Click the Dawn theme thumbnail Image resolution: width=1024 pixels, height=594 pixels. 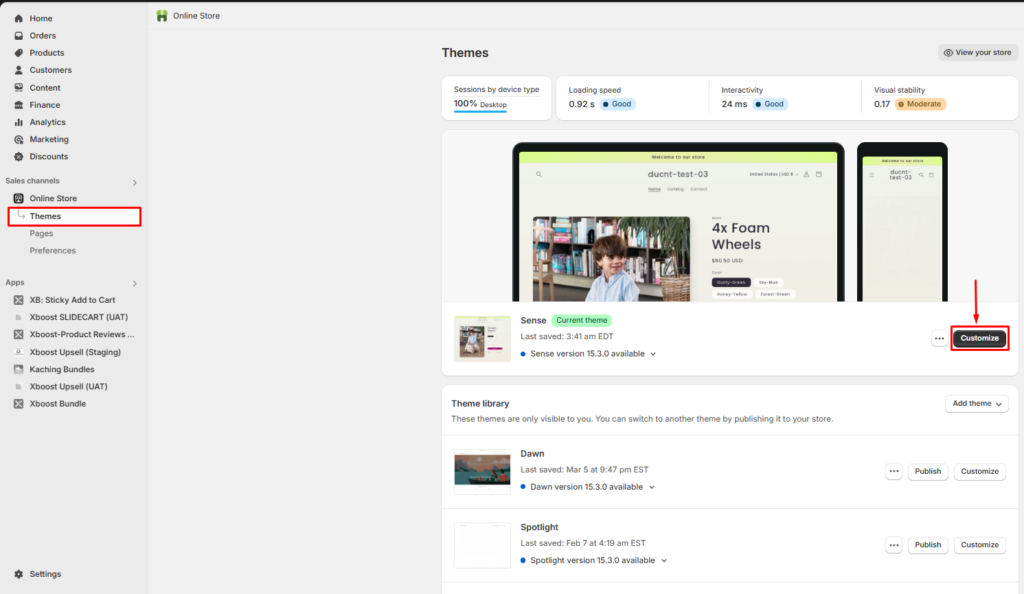(482, 471)
